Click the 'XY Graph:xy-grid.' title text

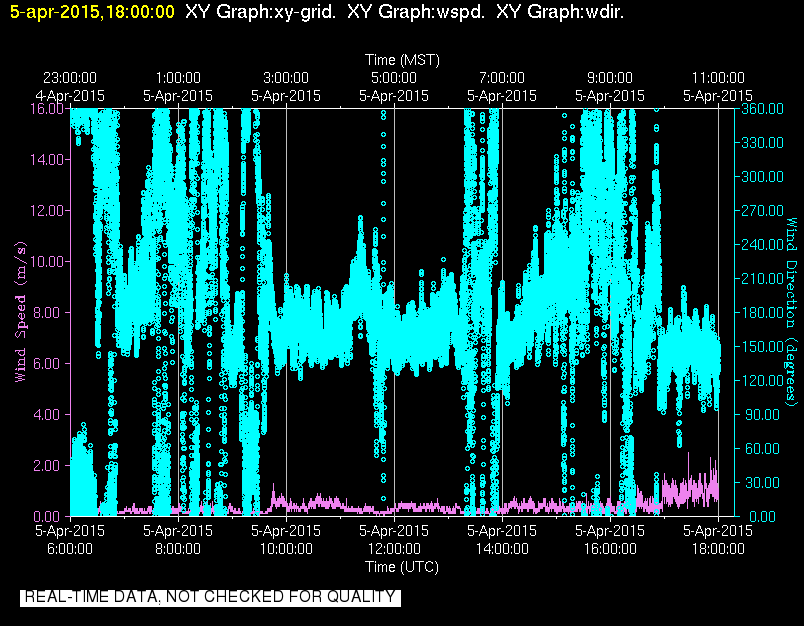point(260,12)
